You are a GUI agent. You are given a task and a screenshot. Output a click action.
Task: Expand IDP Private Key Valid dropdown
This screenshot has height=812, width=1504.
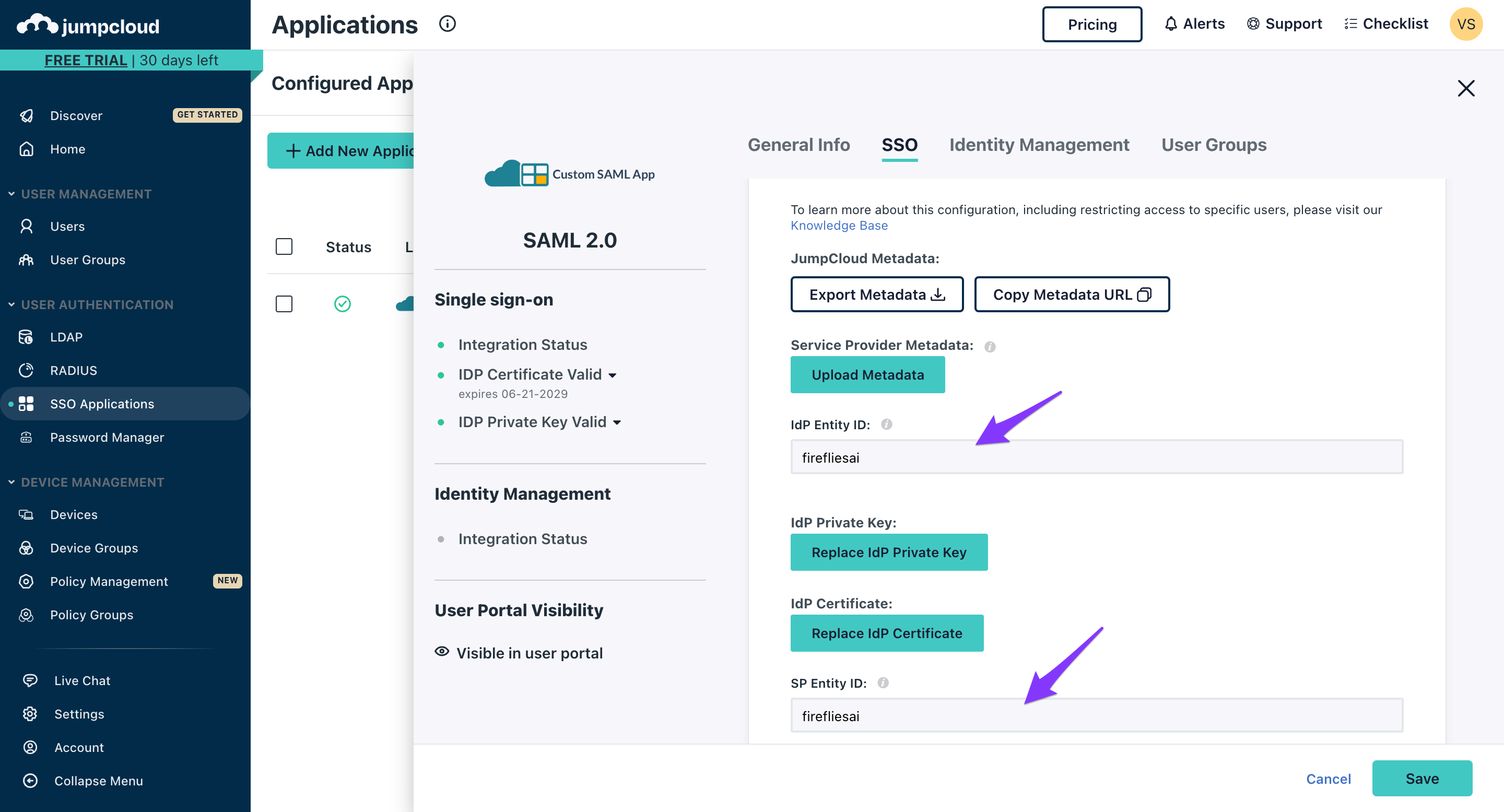(x=617, y=422)
